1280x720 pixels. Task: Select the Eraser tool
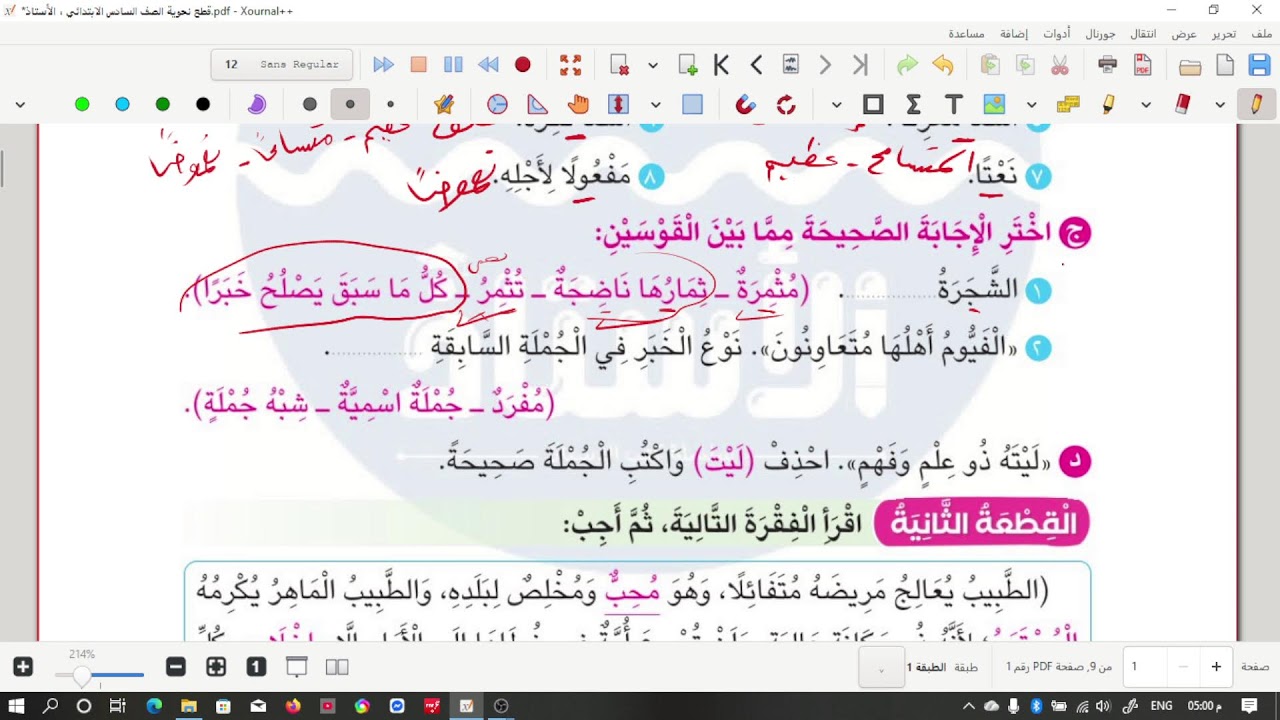(1183, 104)
